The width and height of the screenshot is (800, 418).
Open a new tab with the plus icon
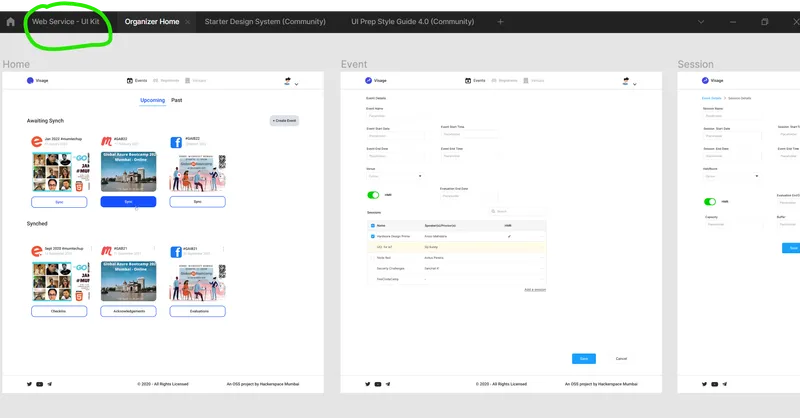(x=500, y=21)
